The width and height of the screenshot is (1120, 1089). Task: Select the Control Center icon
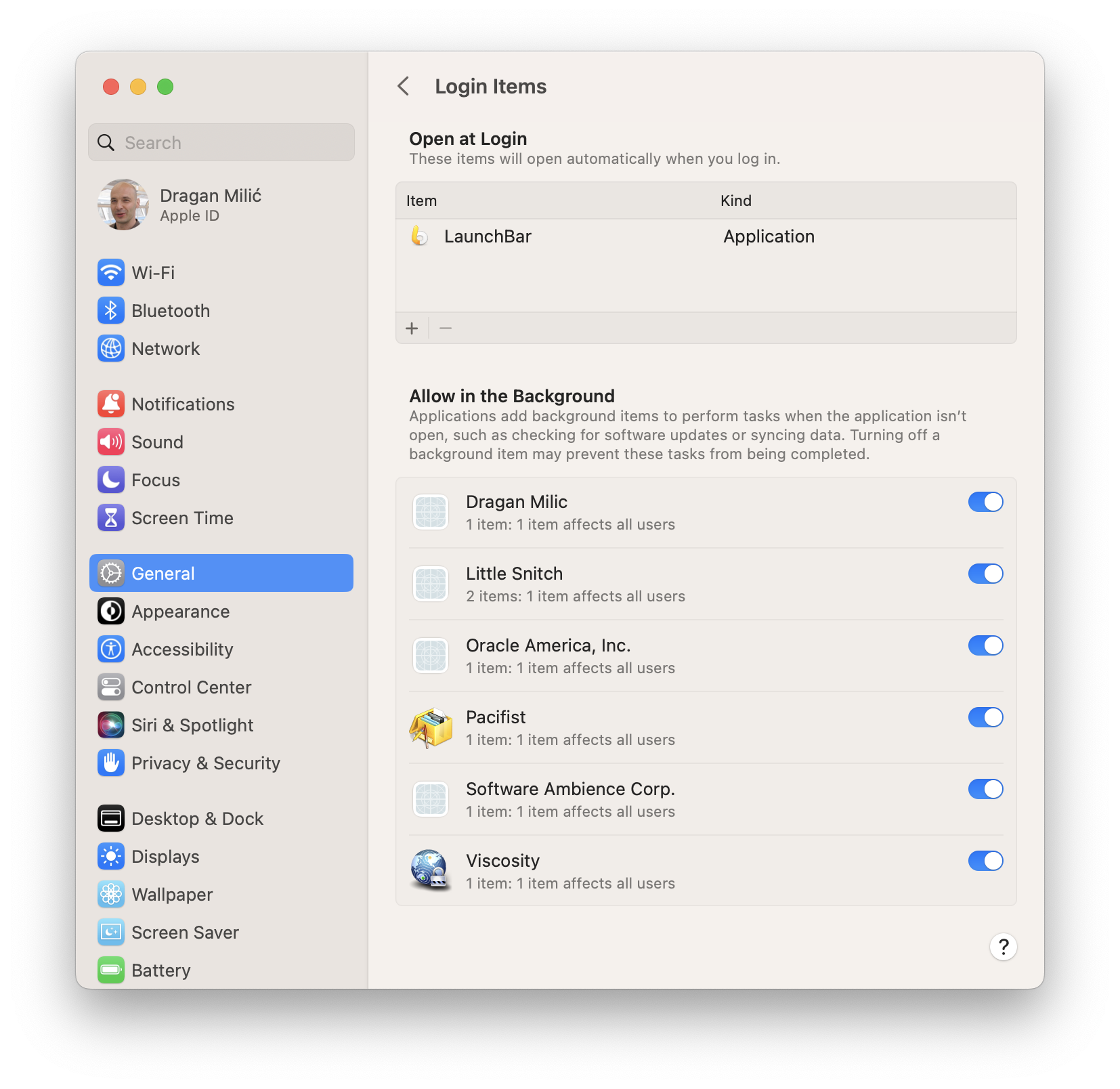coord(111,687)
